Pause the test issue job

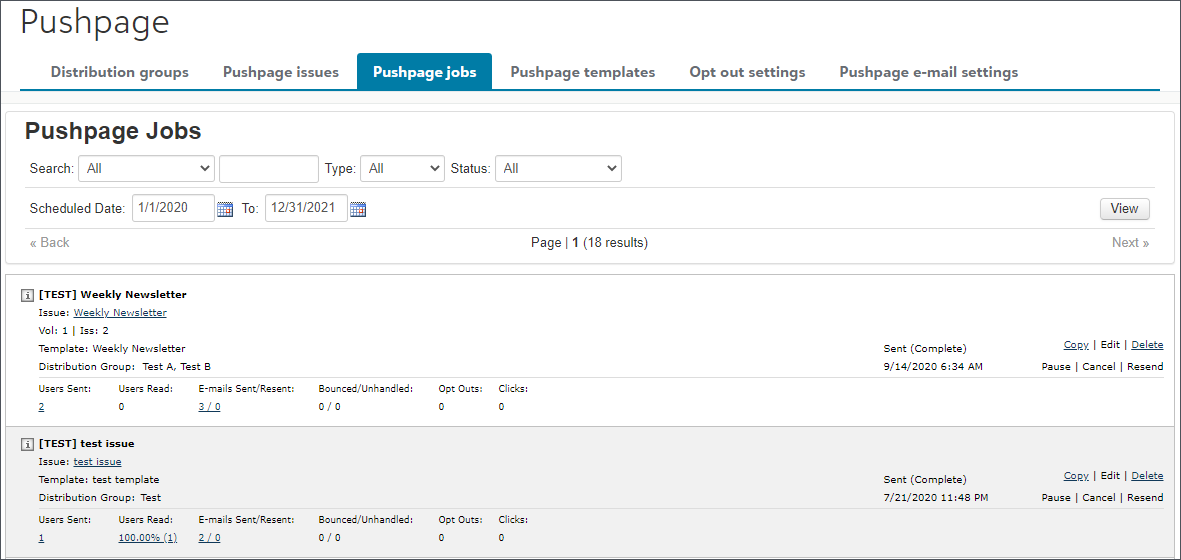(1056, 498)
